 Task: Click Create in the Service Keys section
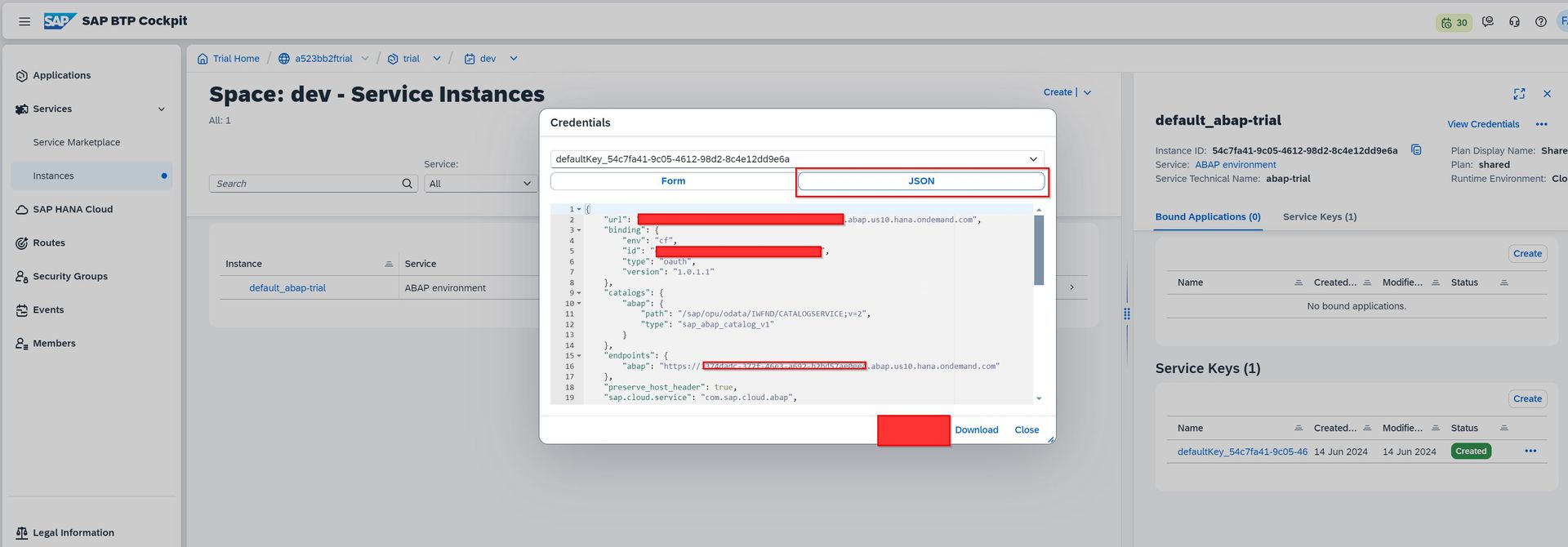point(1527,399)
